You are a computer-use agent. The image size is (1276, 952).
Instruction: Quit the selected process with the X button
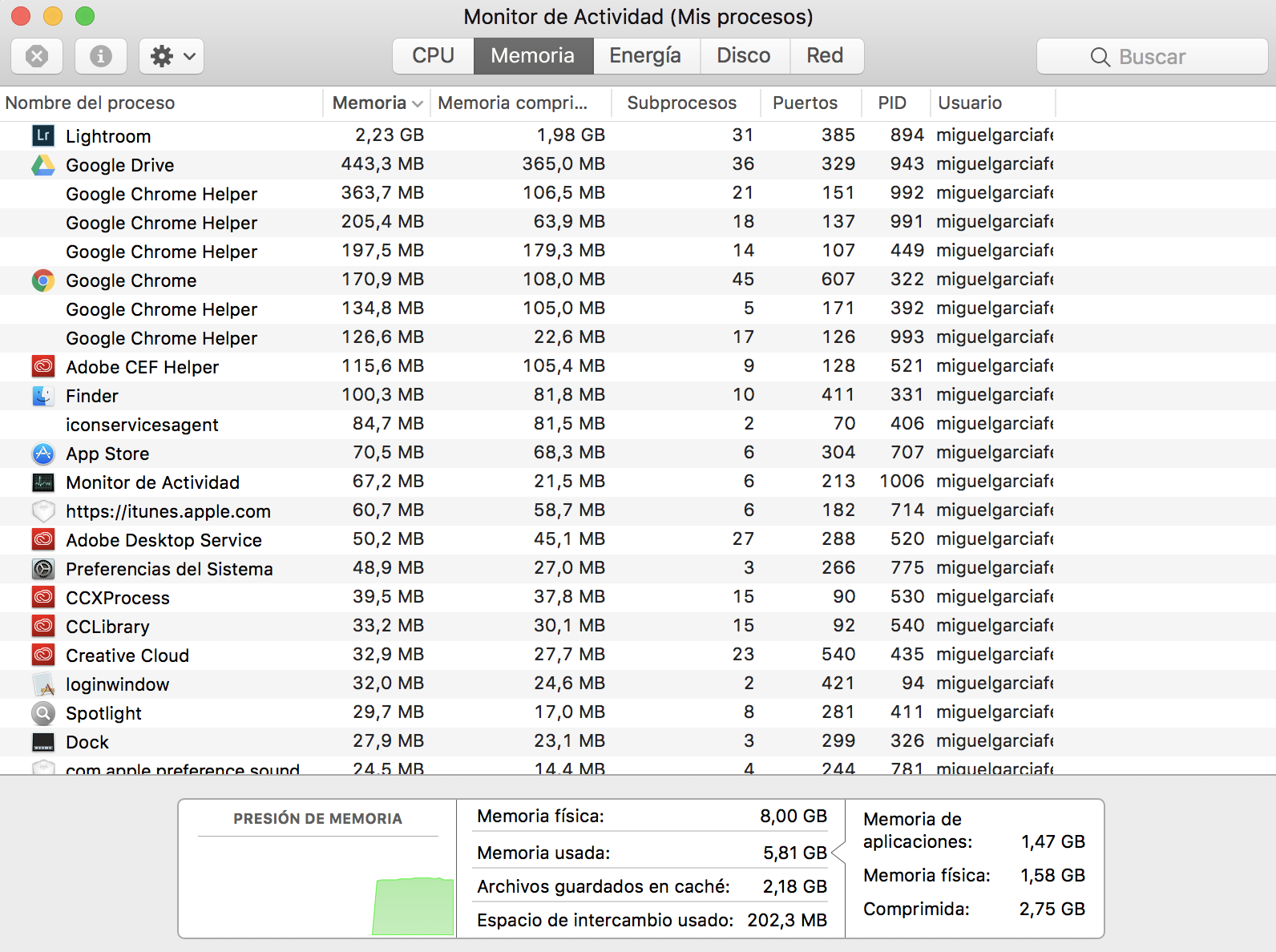tap(37, 56)
